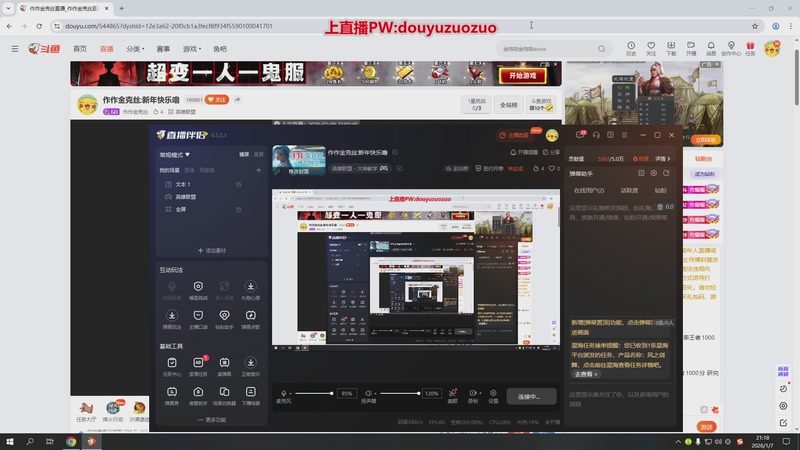The image size is (800, 450).
Task: Open 赛事 in Douyu navigation
Action: 163,49
